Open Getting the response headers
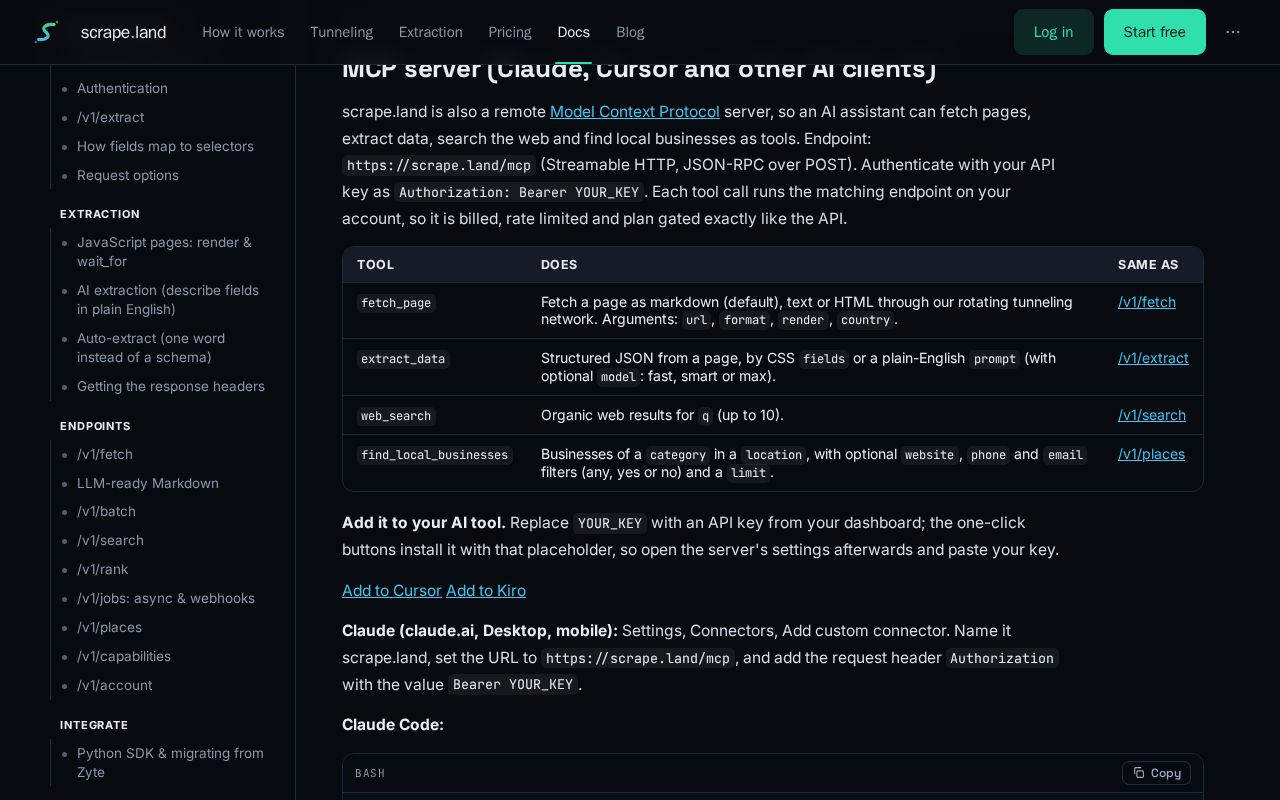 tap(171, 386)
